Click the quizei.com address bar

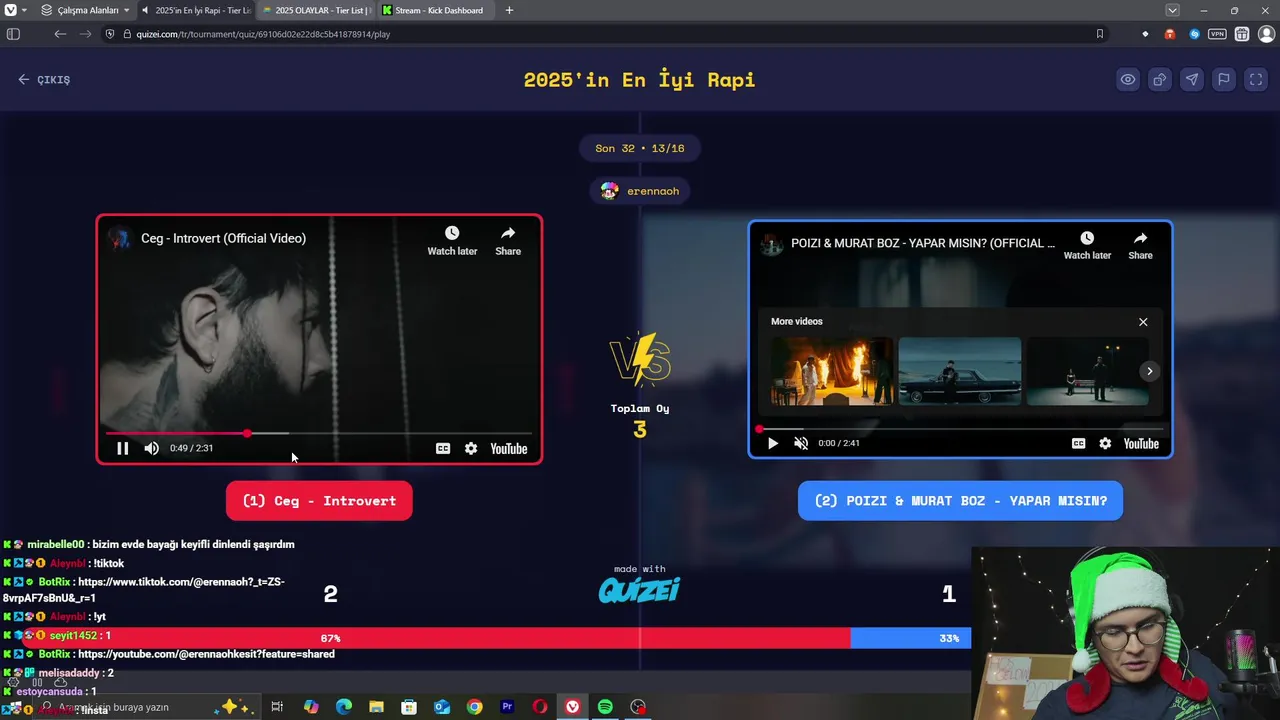point(600,34)
